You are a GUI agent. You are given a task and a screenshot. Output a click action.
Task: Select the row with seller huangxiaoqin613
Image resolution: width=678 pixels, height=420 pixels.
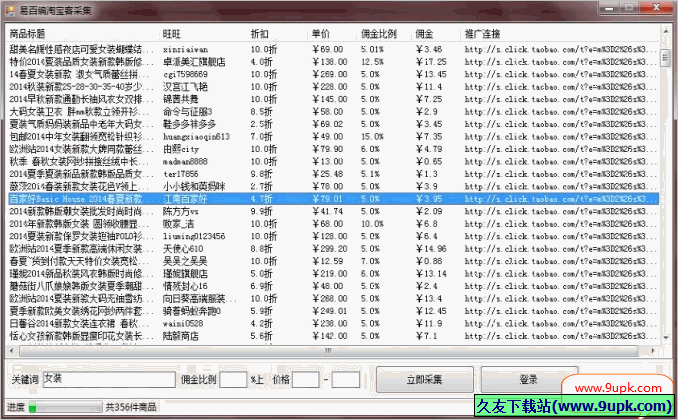[332, 137]
